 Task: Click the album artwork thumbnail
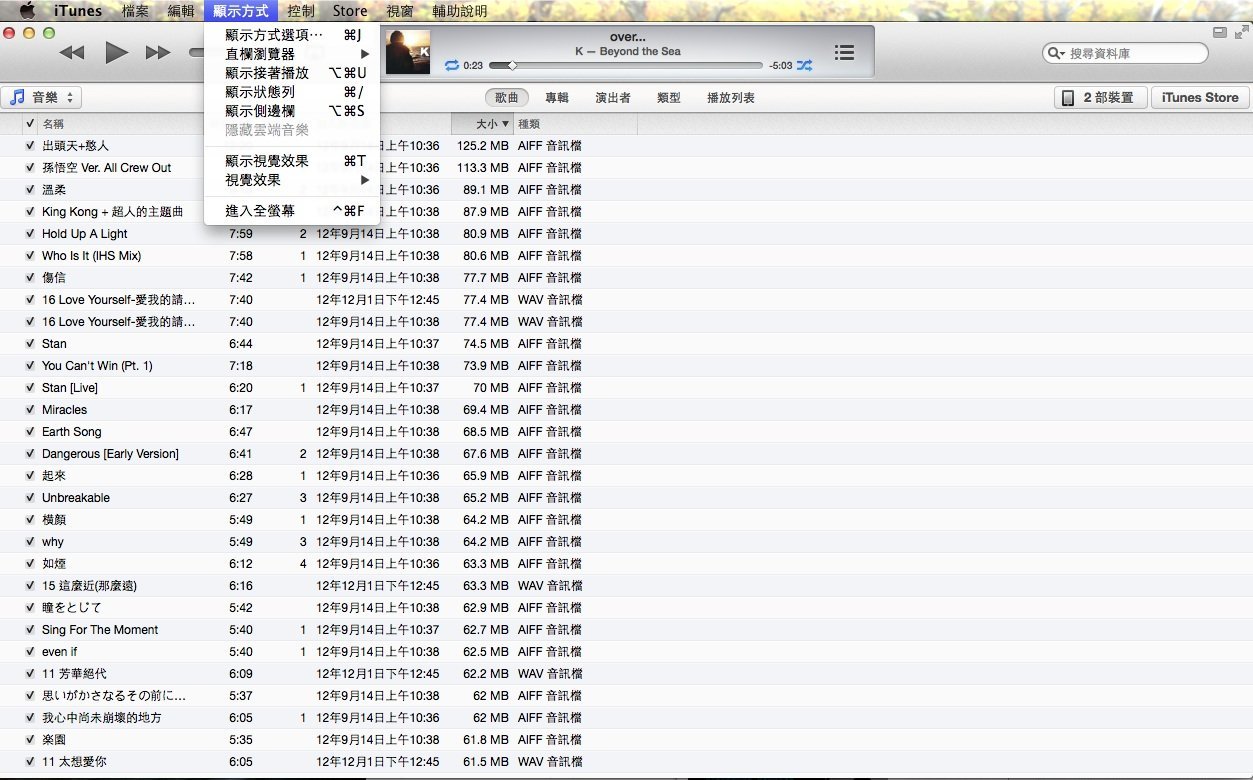pos(408,52)
